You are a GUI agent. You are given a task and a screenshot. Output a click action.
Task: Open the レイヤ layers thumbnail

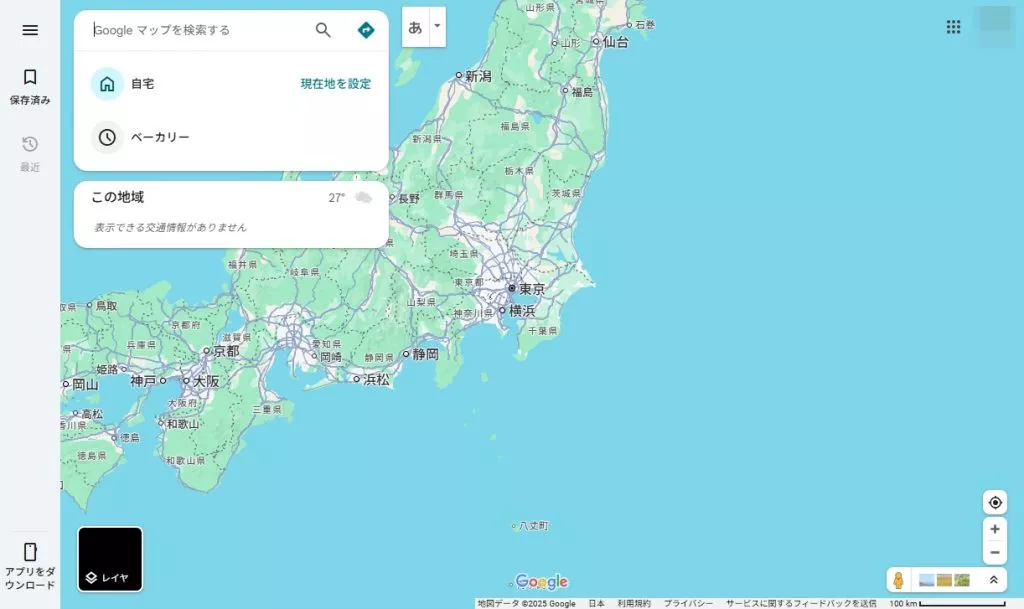pyautogui.click(x=110, y=559)
